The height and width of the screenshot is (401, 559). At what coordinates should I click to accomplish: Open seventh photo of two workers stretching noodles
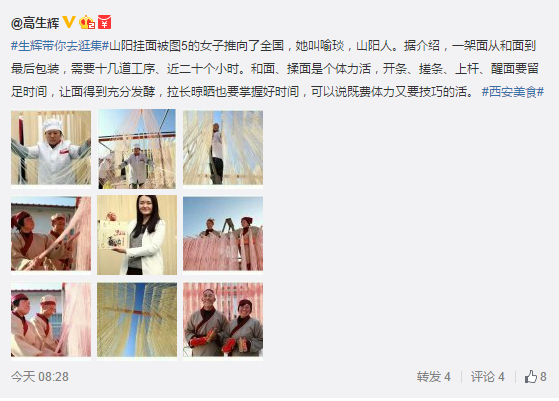point(51,320)
